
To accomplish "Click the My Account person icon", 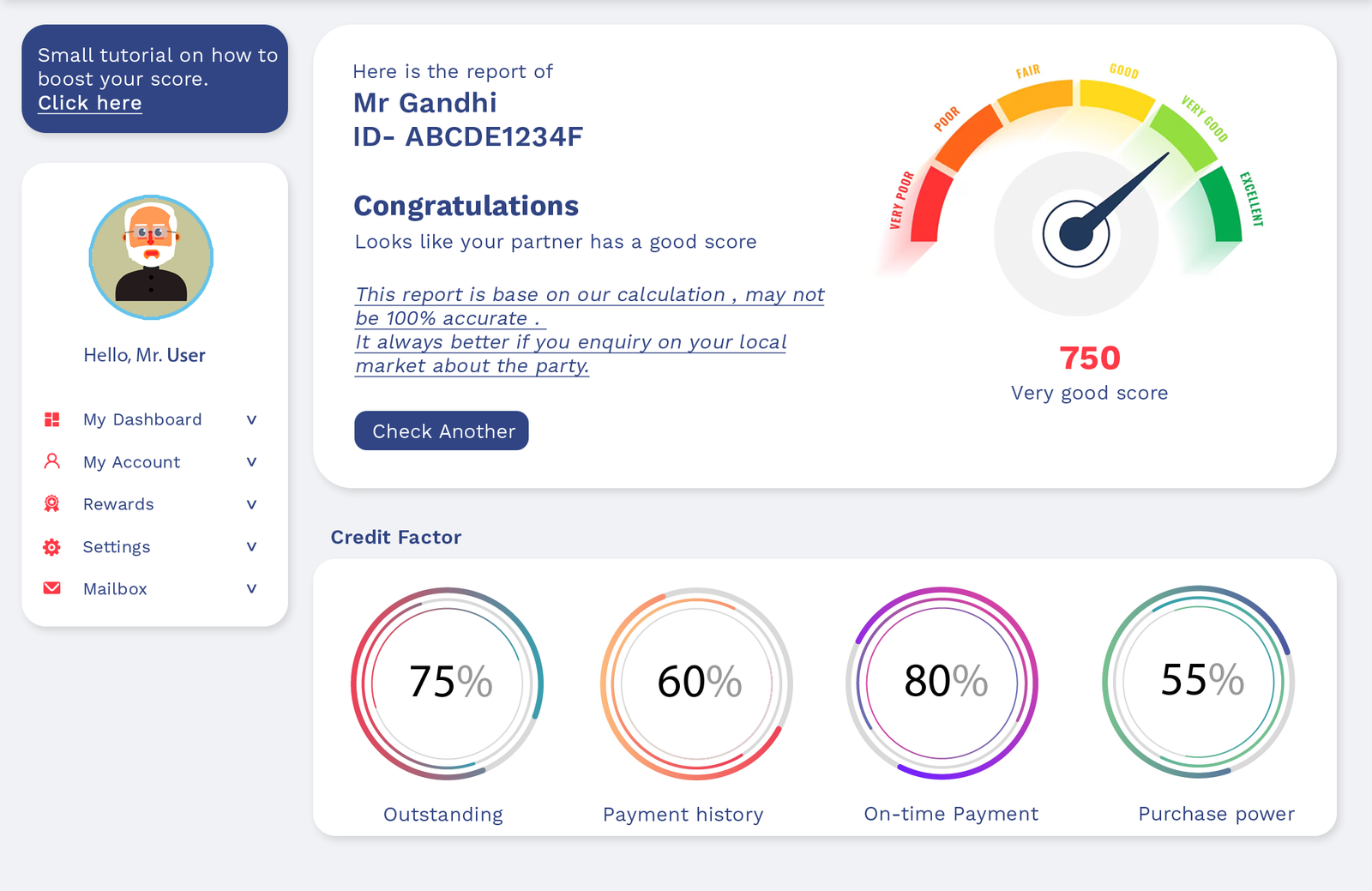I will coord(52,461).
